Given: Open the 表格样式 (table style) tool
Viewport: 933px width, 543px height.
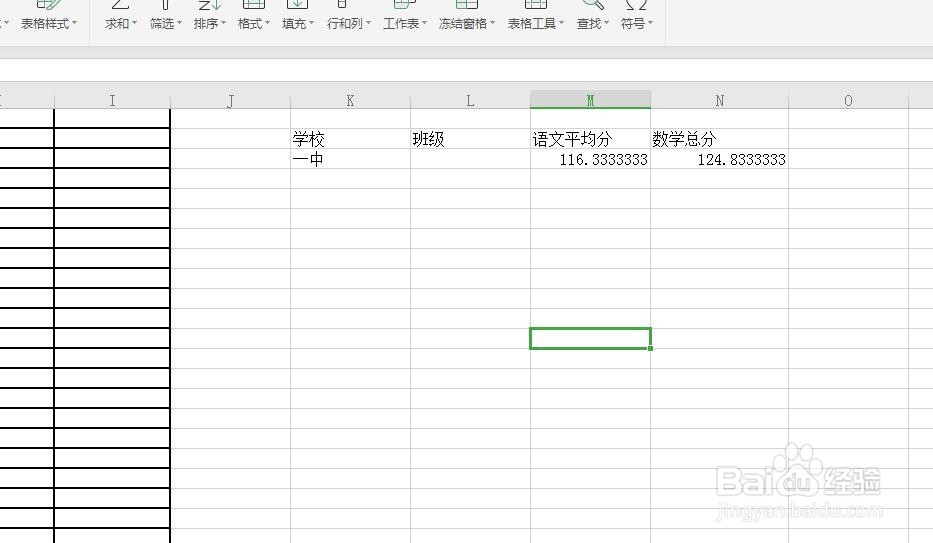Looking at the screenshot, I should [x=49, y=16].
